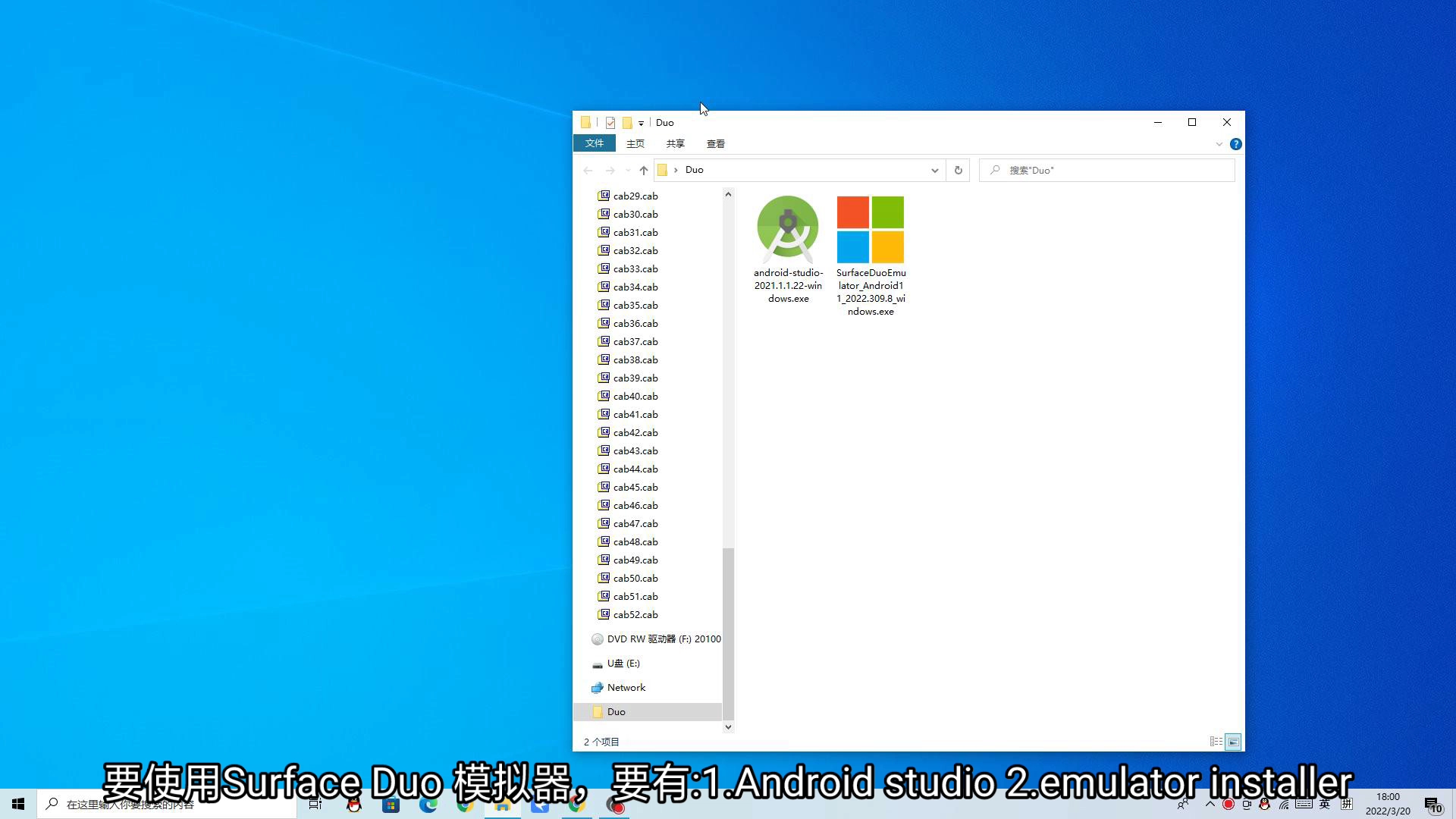The image size is (1456, 819).
Task: Open the Windows Start menu
Action: pos(18,804)
